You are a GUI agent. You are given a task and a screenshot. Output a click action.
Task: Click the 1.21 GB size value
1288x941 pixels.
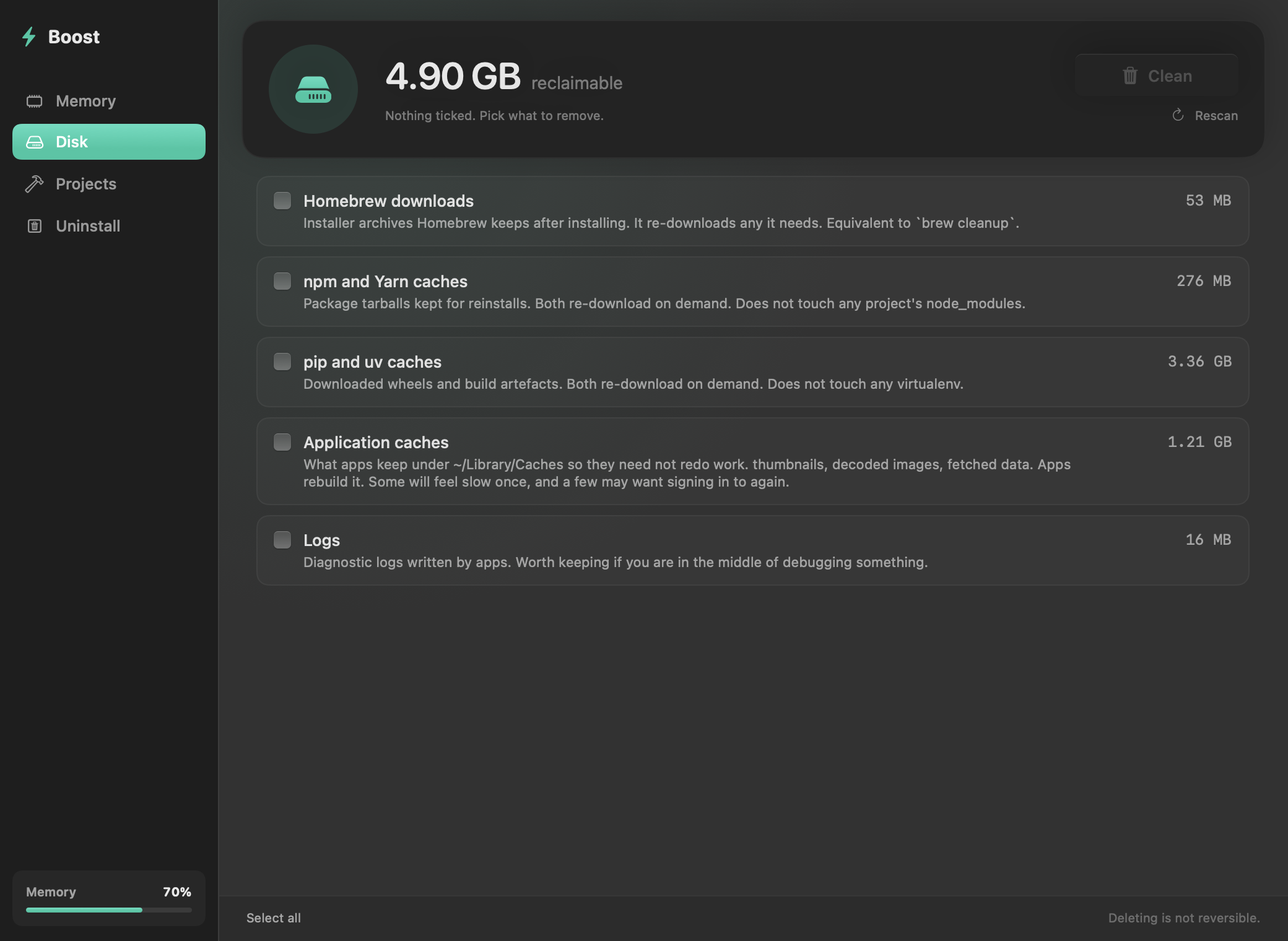(x=1199, y=442)
